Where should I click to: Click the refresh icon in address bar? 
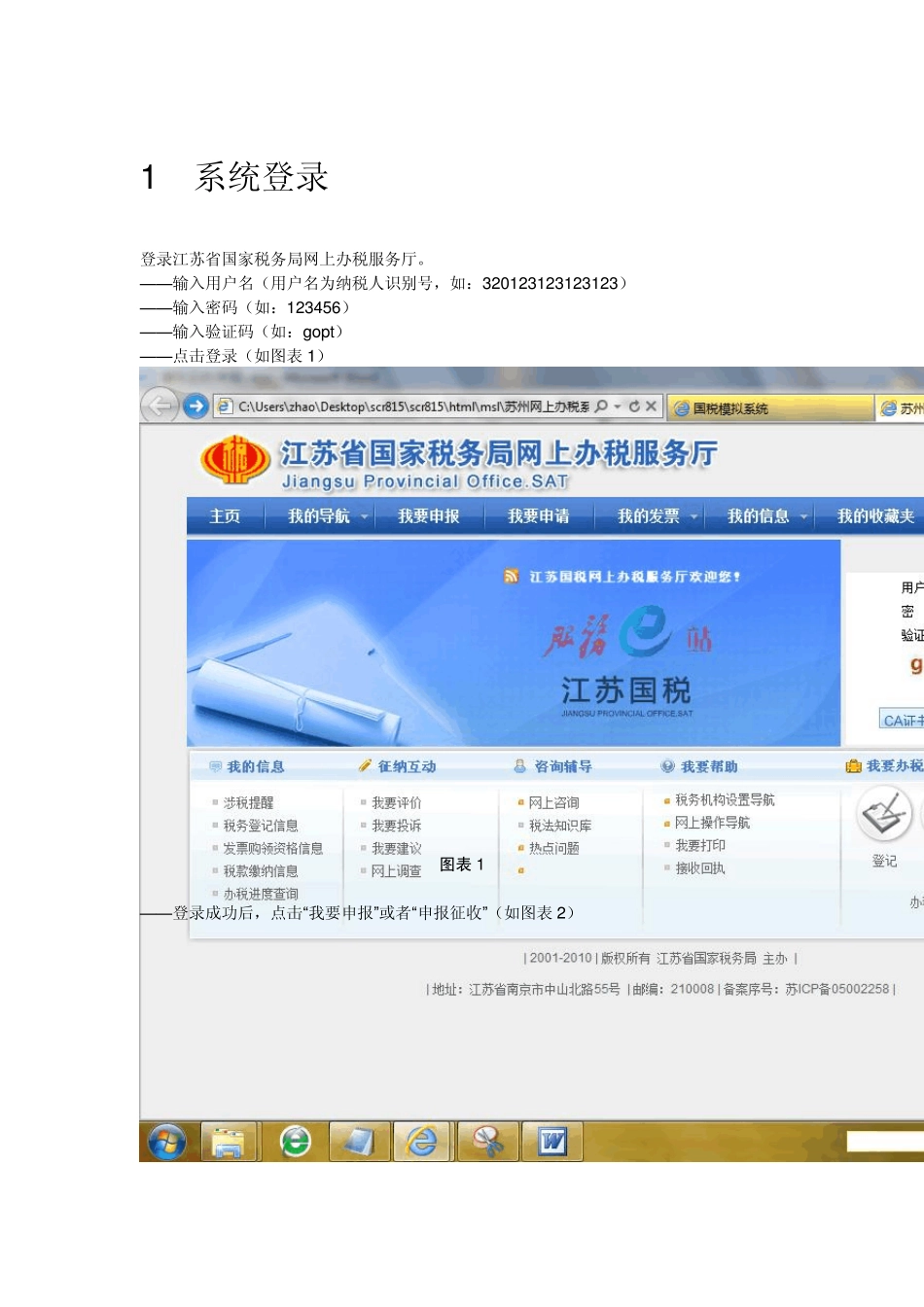point(634,406)
